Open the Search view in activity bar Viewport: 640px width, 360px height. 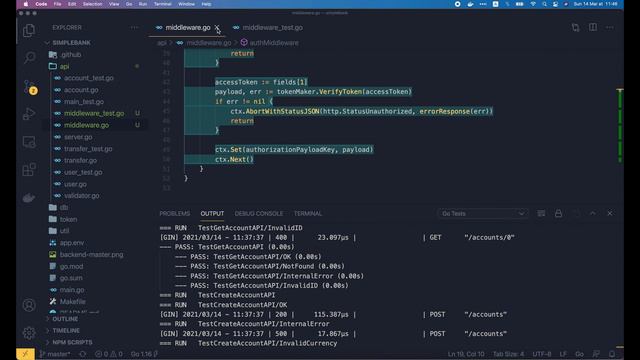29,57
